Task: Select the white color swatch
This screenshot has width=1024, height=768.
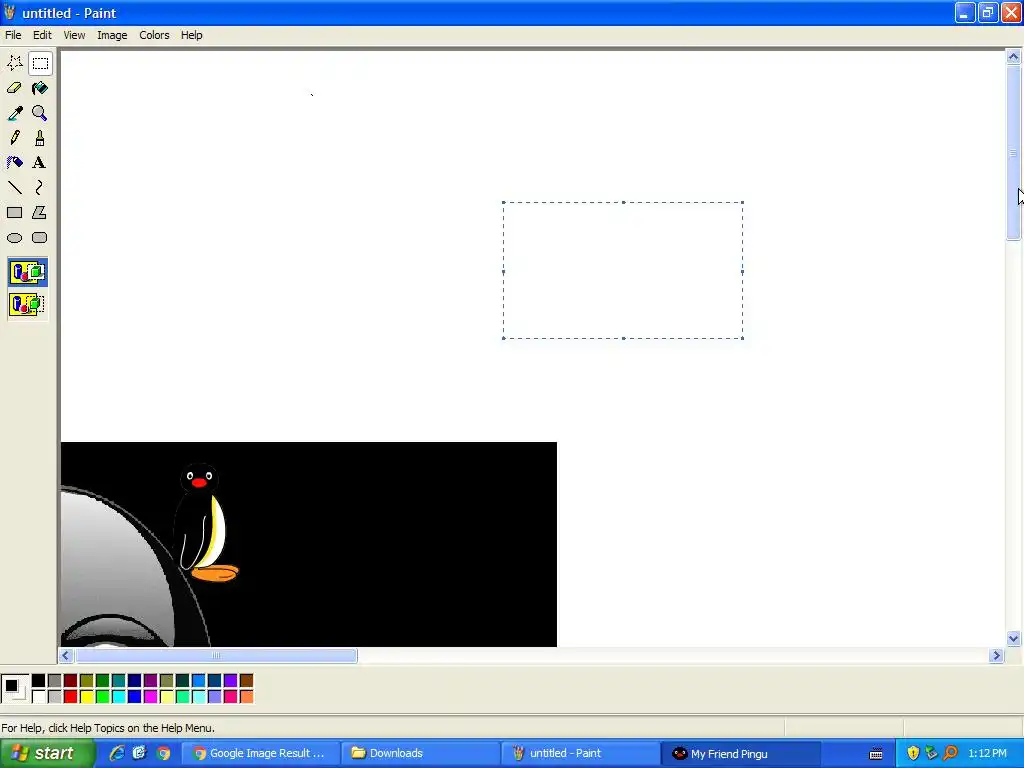Action: 39,697
